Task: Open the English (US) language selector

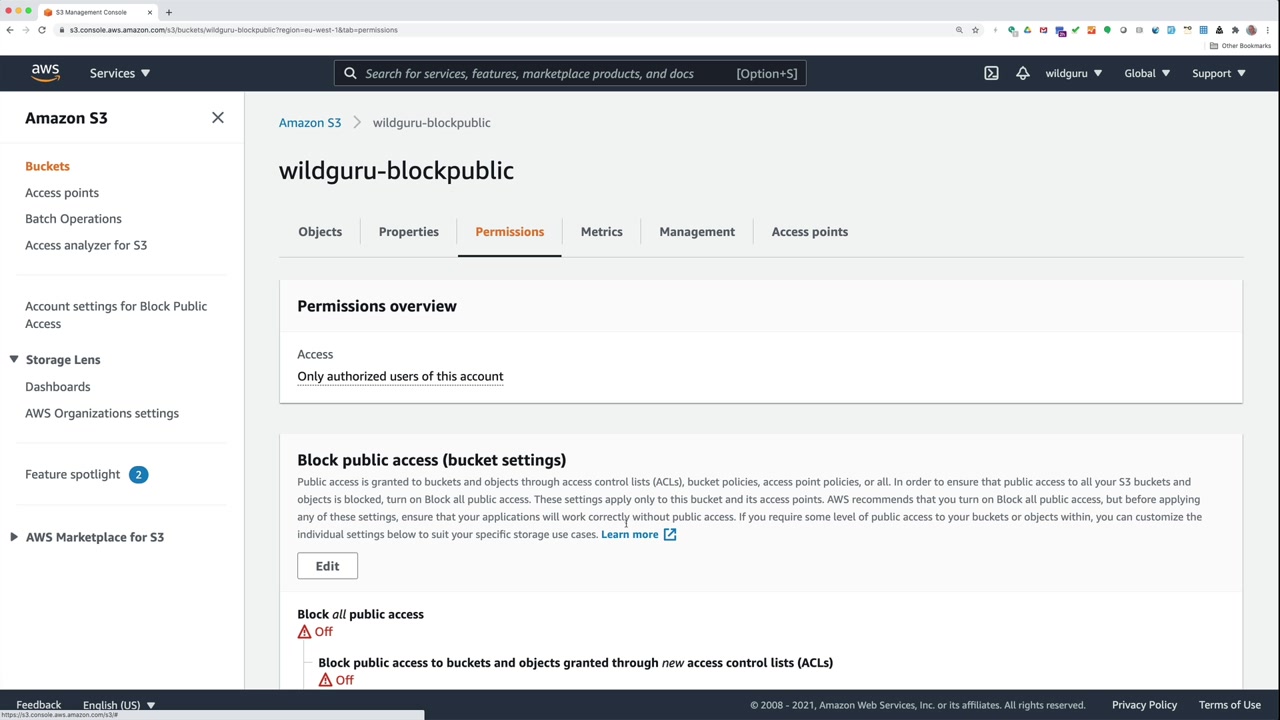Action: pyautogui.click(x=118, y=705)
